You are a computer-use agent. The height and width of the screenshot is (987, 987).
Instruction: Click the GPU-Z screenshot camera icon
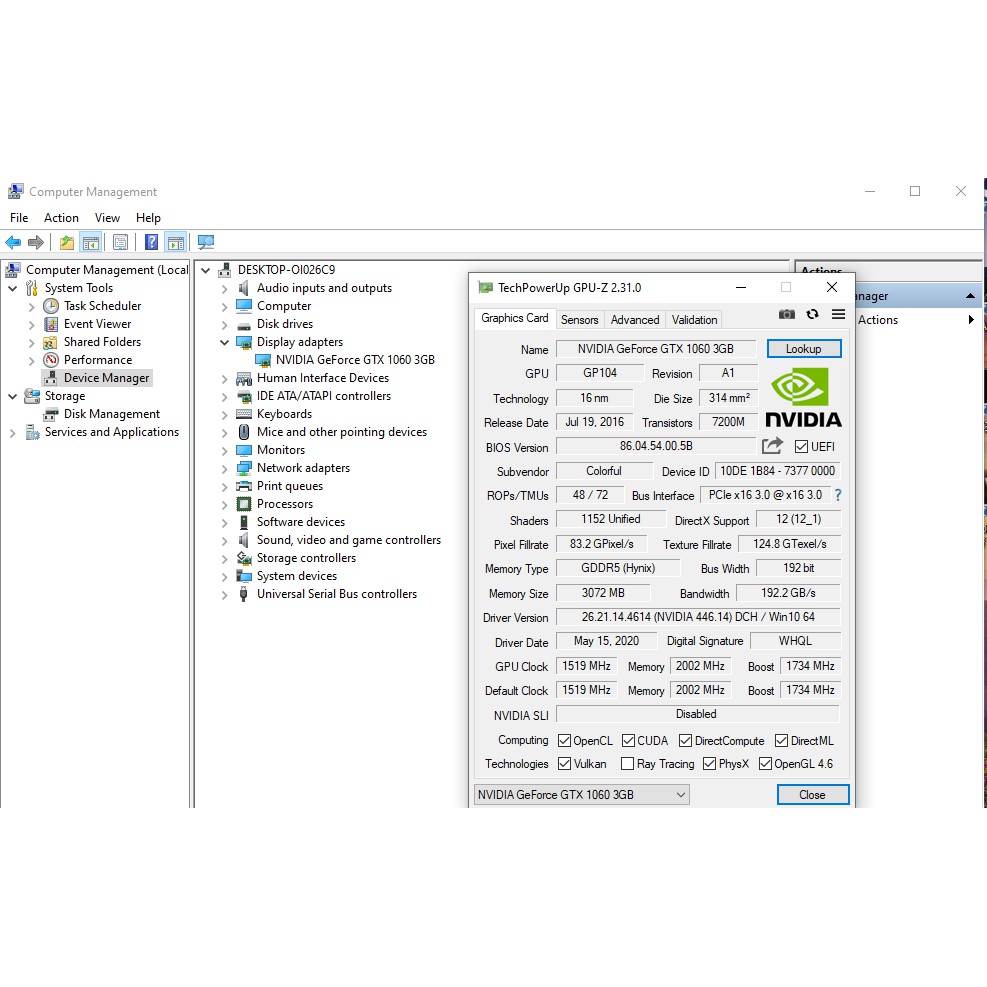pyautogui.click(x=787, y=314)
